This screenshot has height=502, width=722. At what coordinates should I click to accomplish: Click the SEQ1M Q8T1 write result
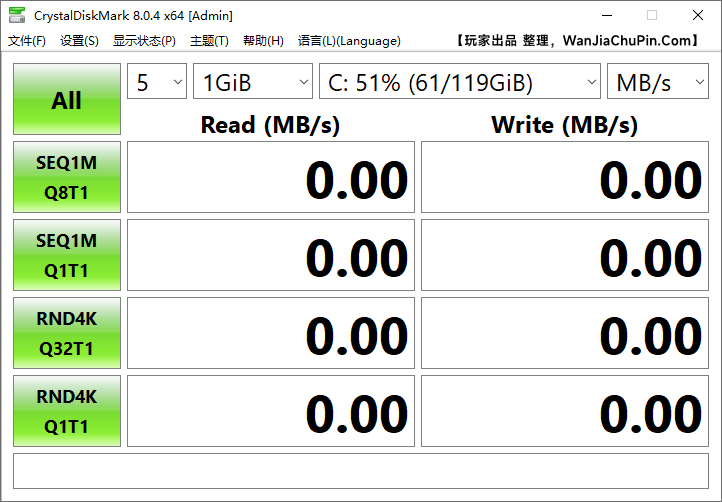(x=565, y=177)
